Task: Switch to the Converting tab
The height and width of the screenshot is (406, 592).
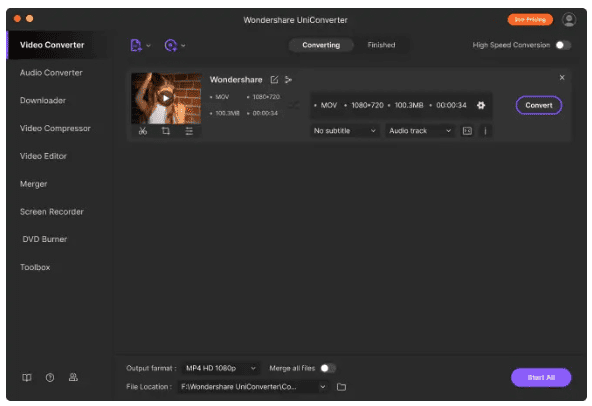Action: pyautogui.click(x=321, y=45)
